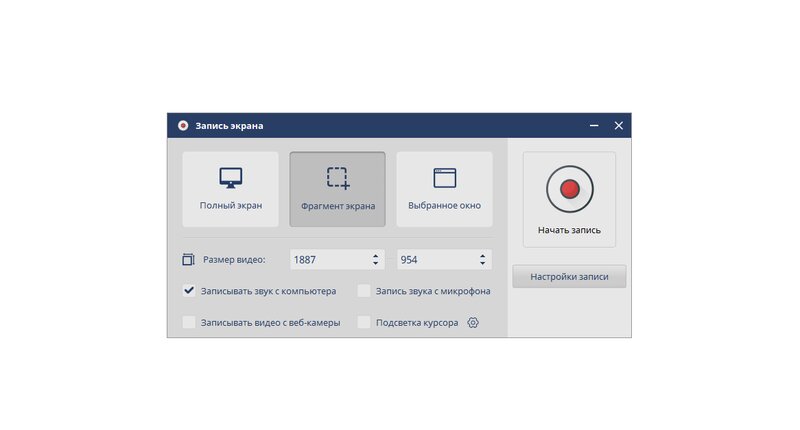This screenshot has width=800, height=430.
Task: Uncheck Записывать звук с компьютера
Action: click(189, 291)
